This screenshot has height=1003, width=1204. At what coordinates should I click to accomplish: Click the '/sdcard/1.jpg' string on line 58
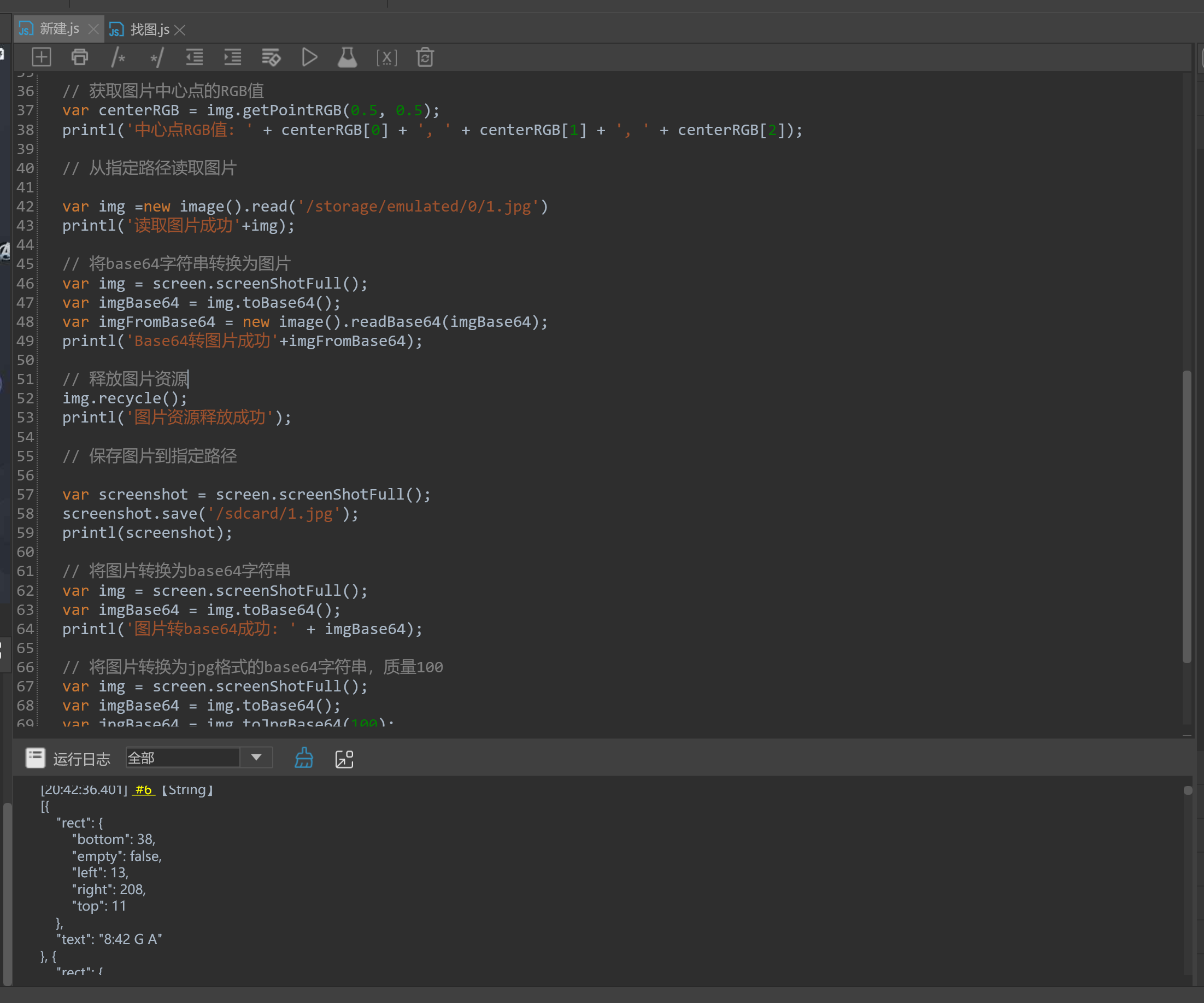[x=273, y=514]
